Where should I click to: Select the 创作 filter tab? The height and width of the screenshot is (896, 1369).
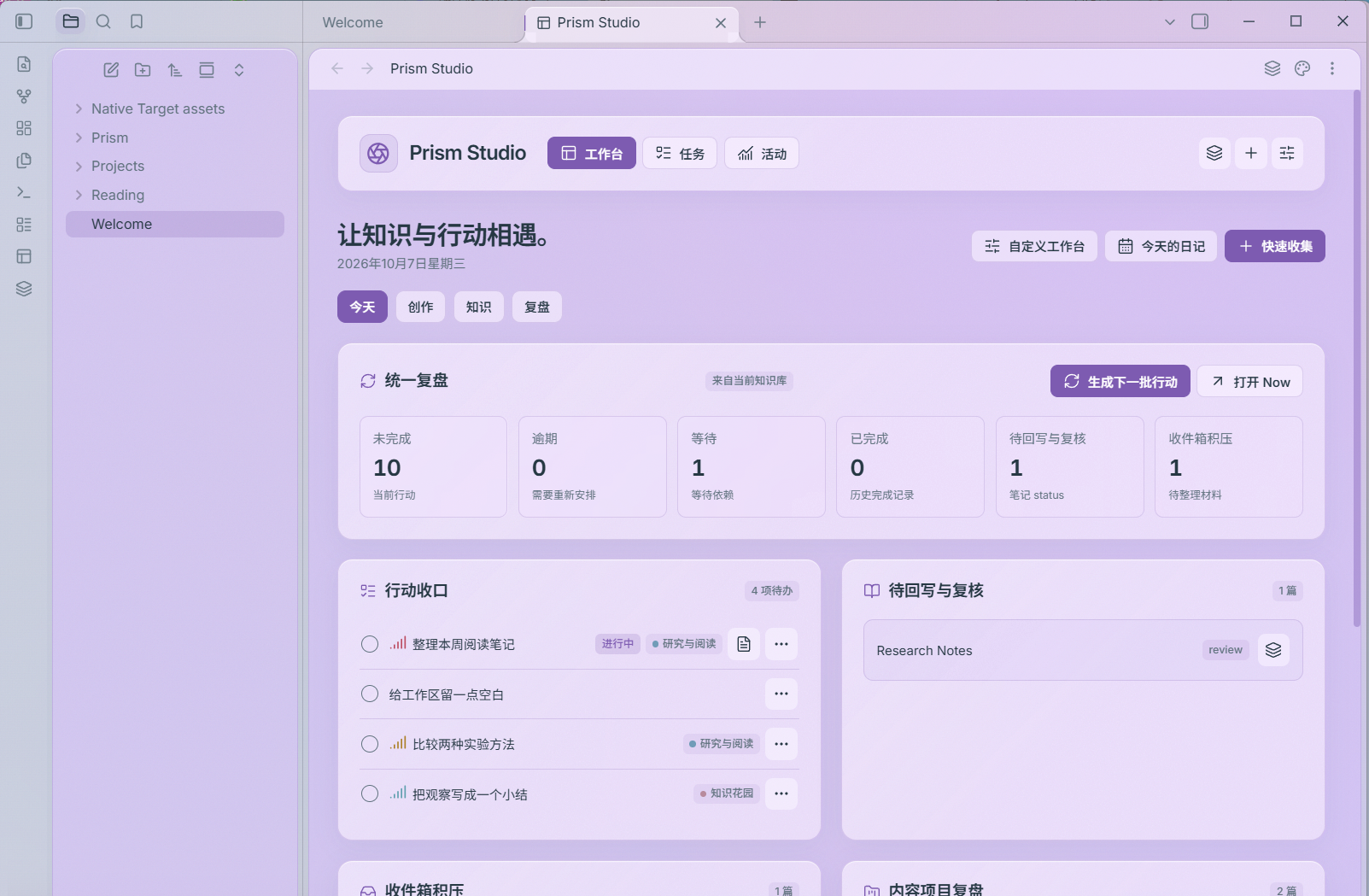pos(420,307)
